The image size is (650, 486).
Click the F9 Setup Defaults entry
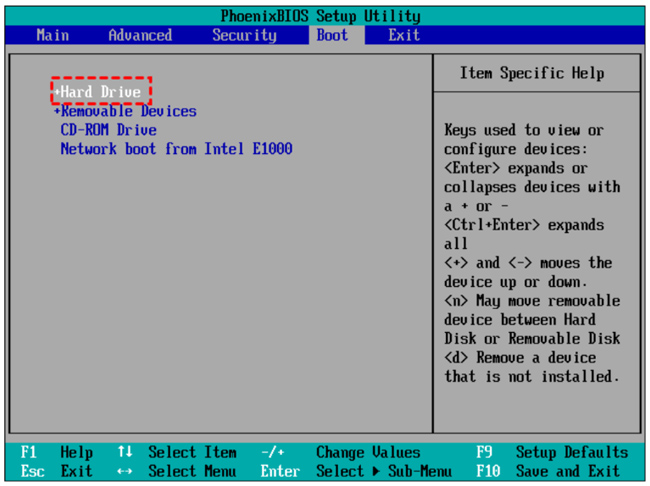pos(552,452)
